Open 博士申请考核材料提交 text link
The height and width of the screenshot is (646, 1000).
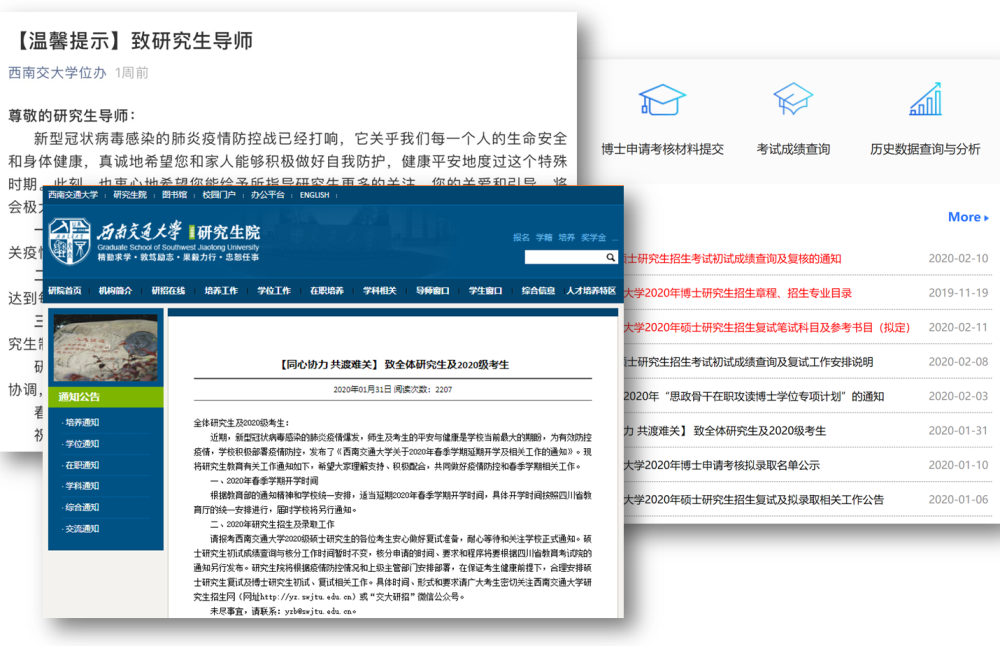[x=662, y=149]
